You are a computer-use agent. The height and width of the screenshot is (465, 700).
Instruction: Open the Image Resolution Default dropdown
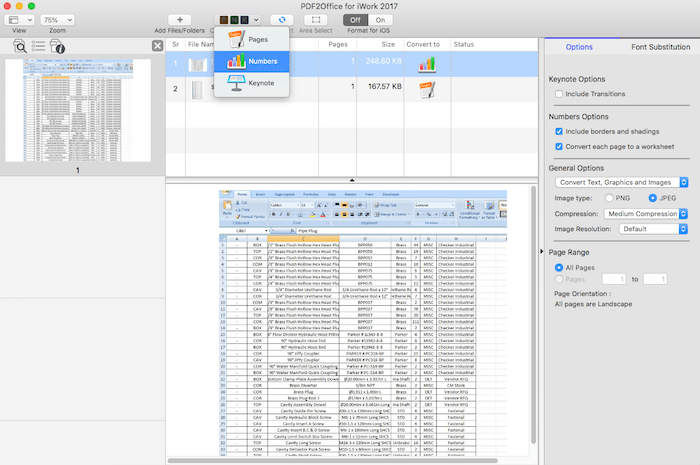pos(653,229)
